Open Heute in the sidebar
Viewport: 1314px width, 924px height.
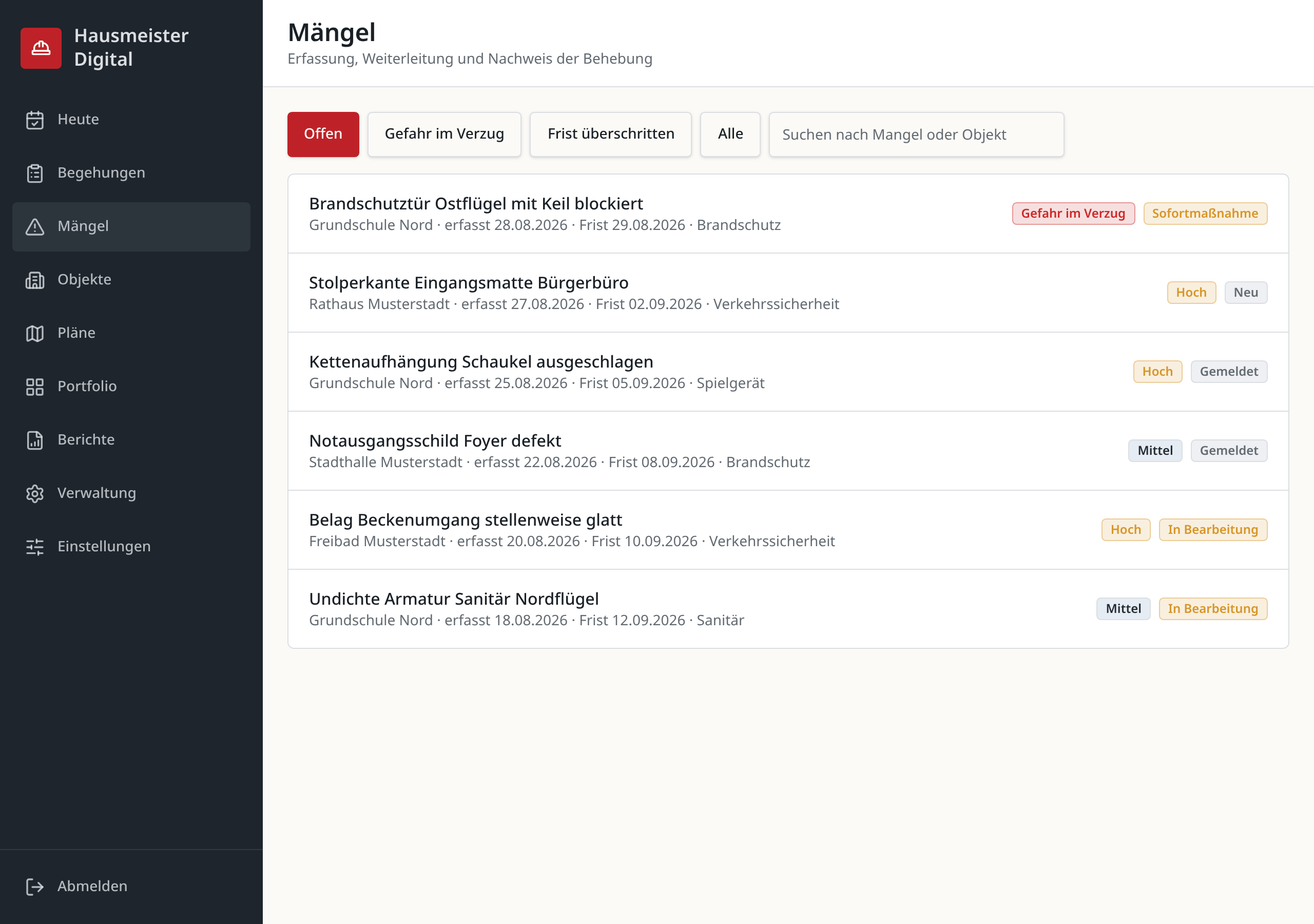[x=131, y=120]
